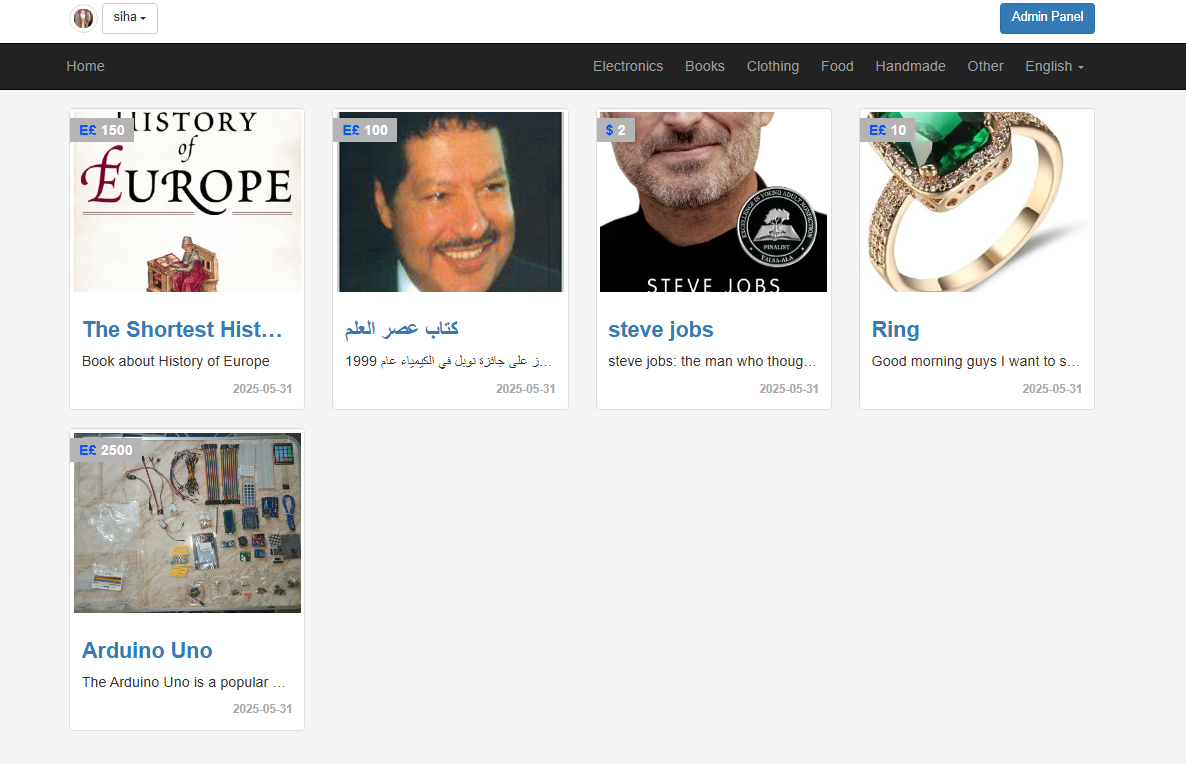Open the Steve Jobs book cover image
This screenshot has height=764, width=1186.
click(713, 202)
